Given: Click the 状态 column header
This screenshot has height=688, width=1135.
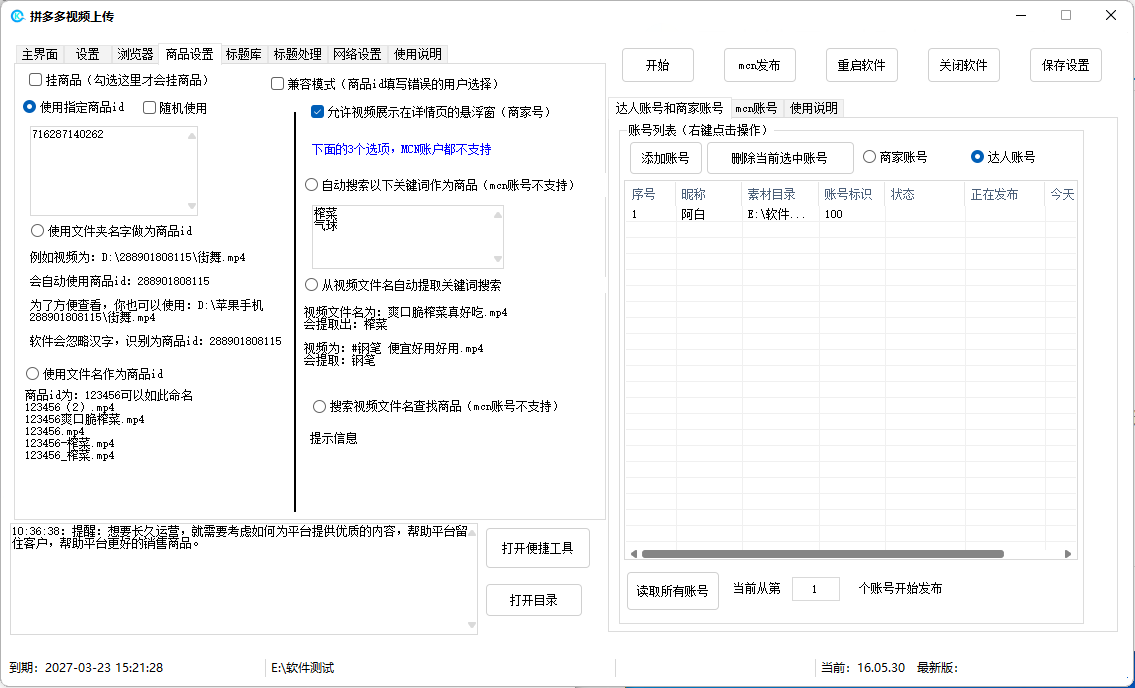Looking at the screenshot, I should pos(925,194).
